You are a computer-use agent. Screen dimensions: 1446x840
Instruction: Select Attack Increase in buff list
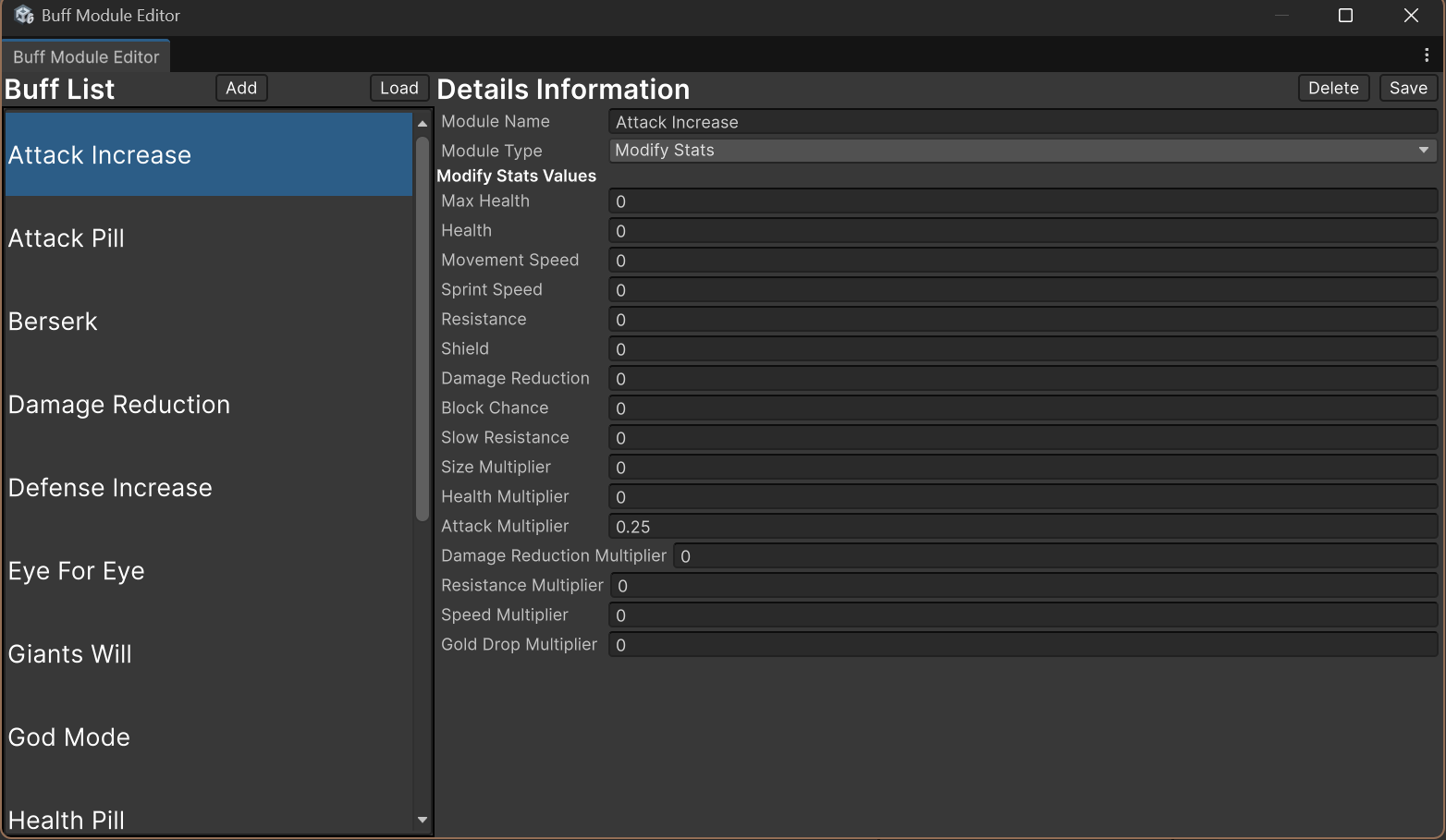tap(209, 154)
